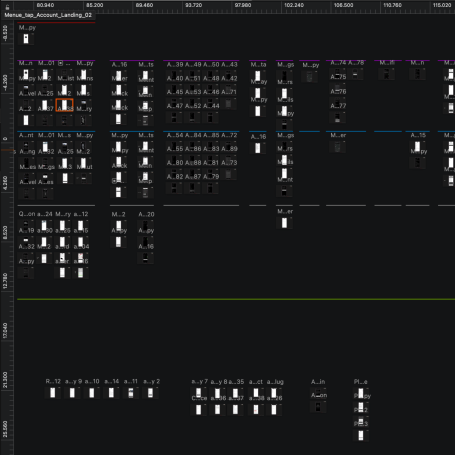
Task: Select artboard thumbnail labeled A...78
Action: (355, 73)
